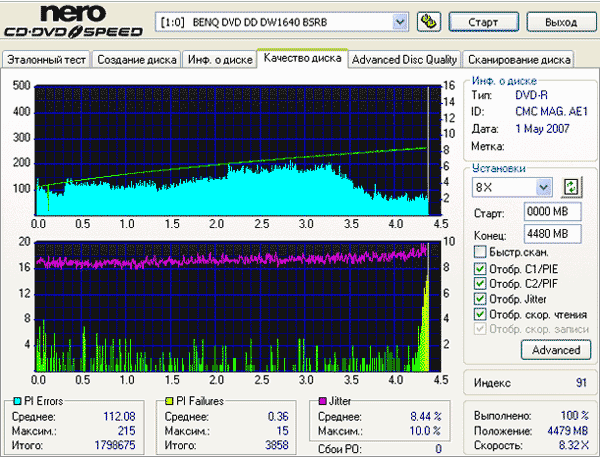Click the cyan PI Errors legend swatch
Viewport: 600px width, 457px height.
[17, 401]
